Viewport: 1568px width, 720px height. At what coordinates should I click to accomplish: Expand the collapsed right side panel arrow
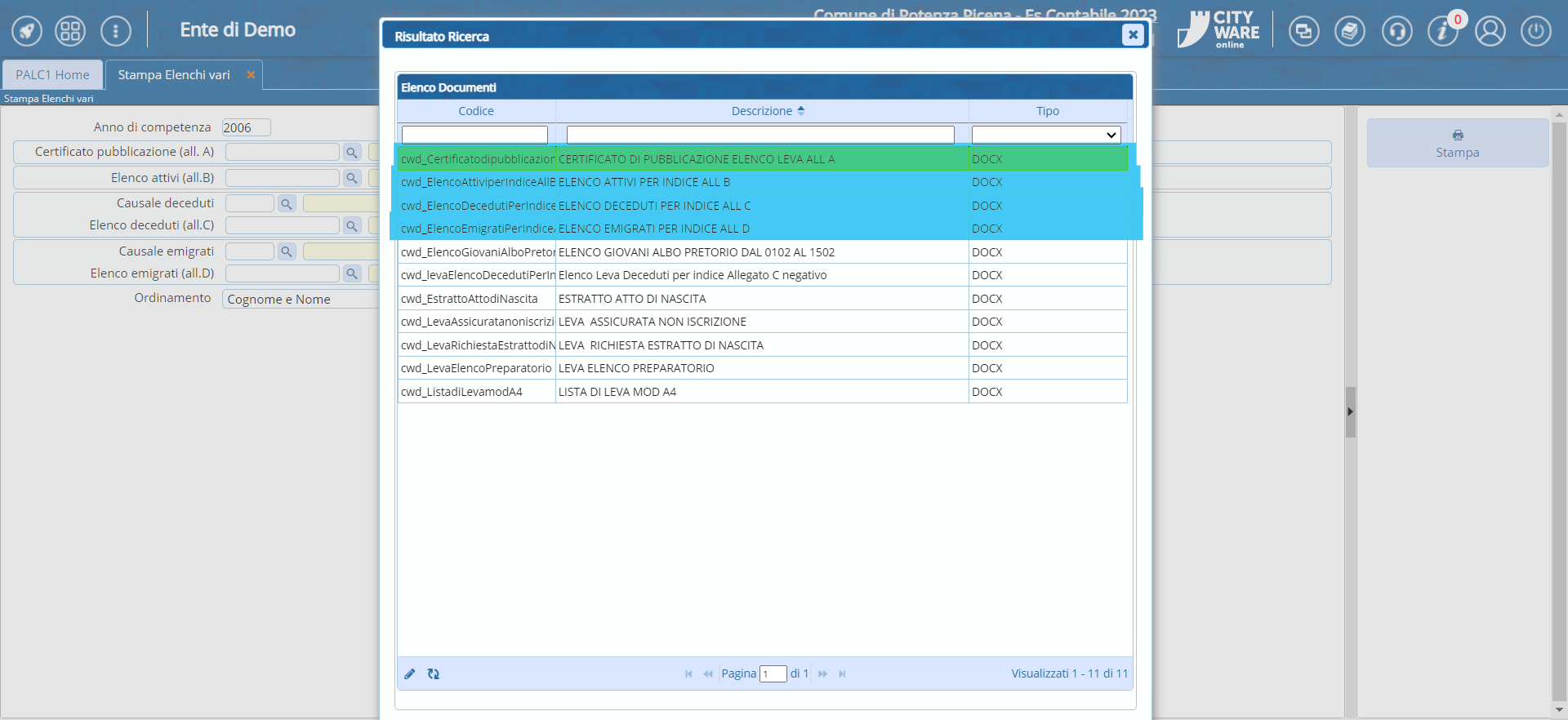[1350, 412]
